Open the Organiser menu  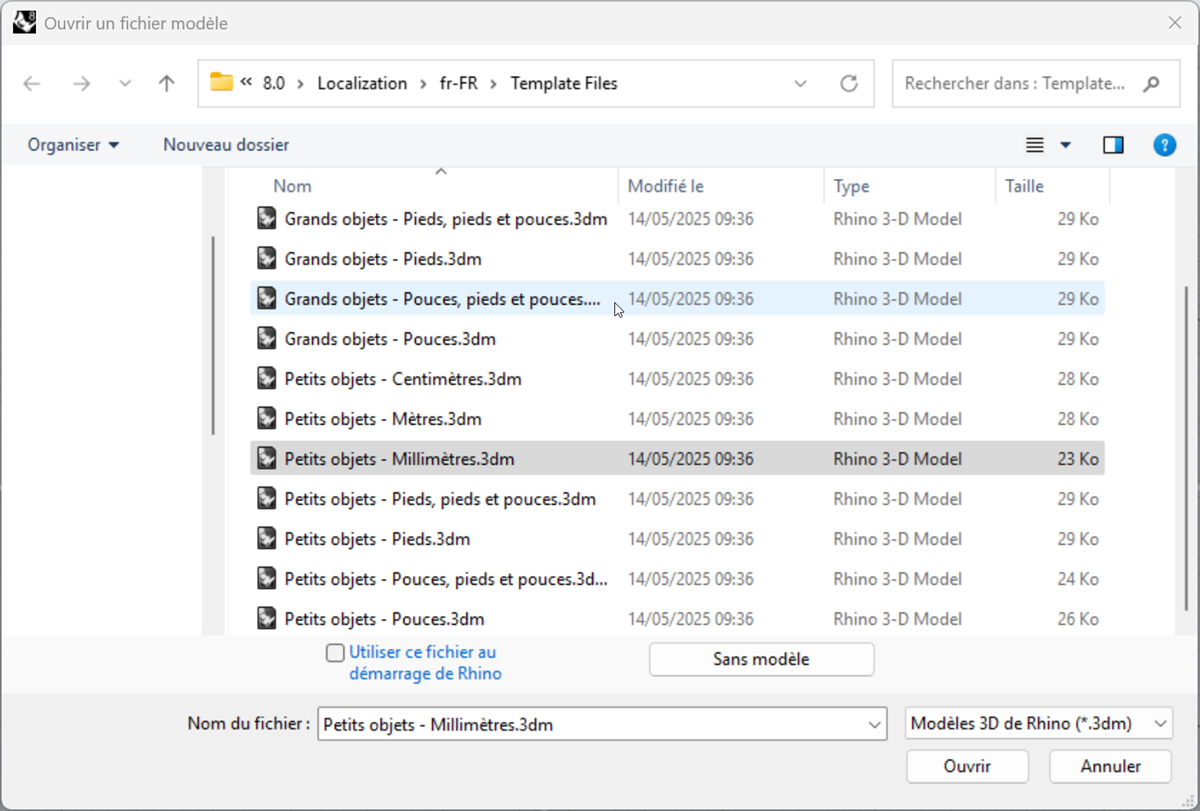tap(73, 145)
